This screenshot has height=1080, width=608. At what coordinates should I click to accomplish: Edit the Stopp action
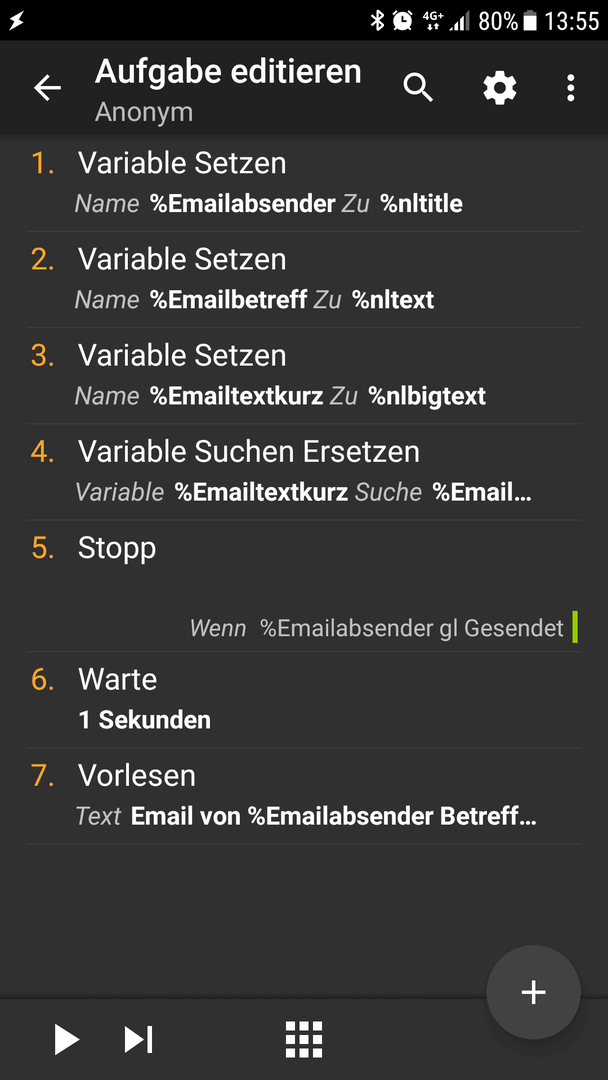point(304,585)
